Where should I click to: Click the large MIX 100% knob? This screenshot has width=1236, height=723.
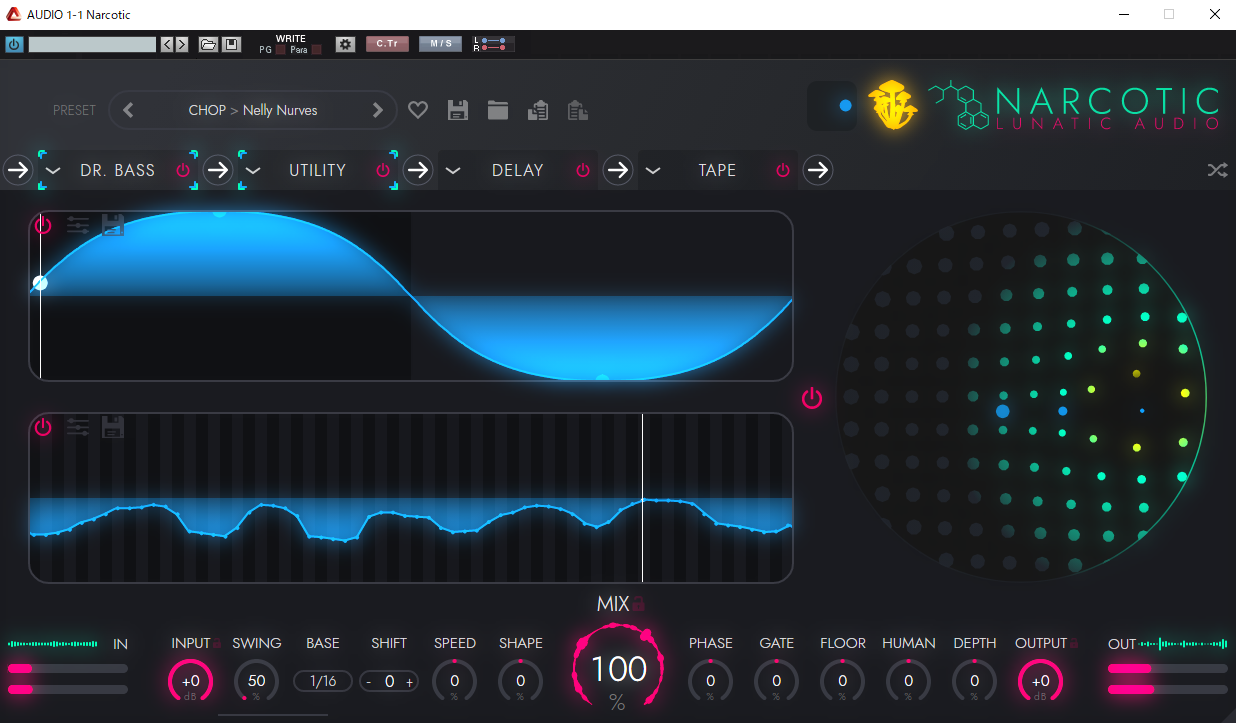pyautogui.click(x=617, y=669)
